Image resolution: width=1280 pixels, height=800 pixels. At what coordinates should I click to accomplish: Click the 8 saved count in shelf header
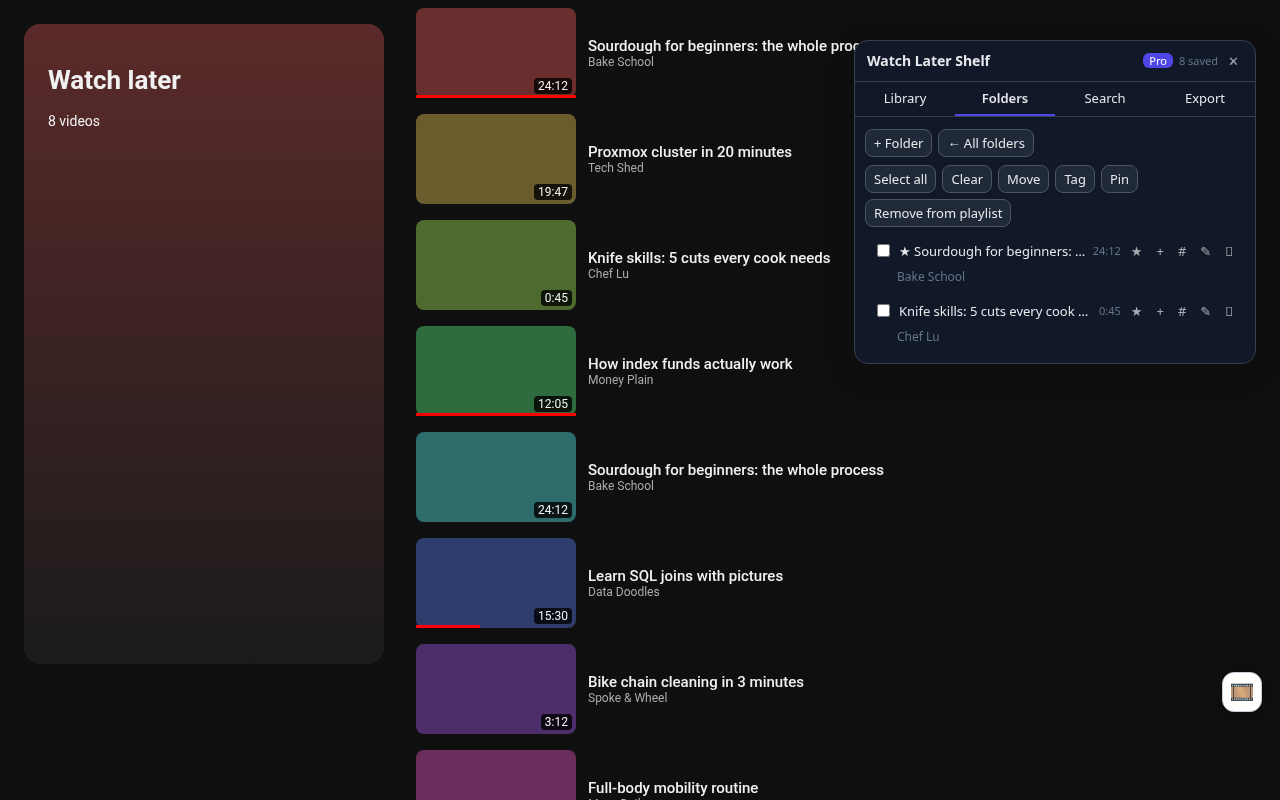pos(1198,61)
